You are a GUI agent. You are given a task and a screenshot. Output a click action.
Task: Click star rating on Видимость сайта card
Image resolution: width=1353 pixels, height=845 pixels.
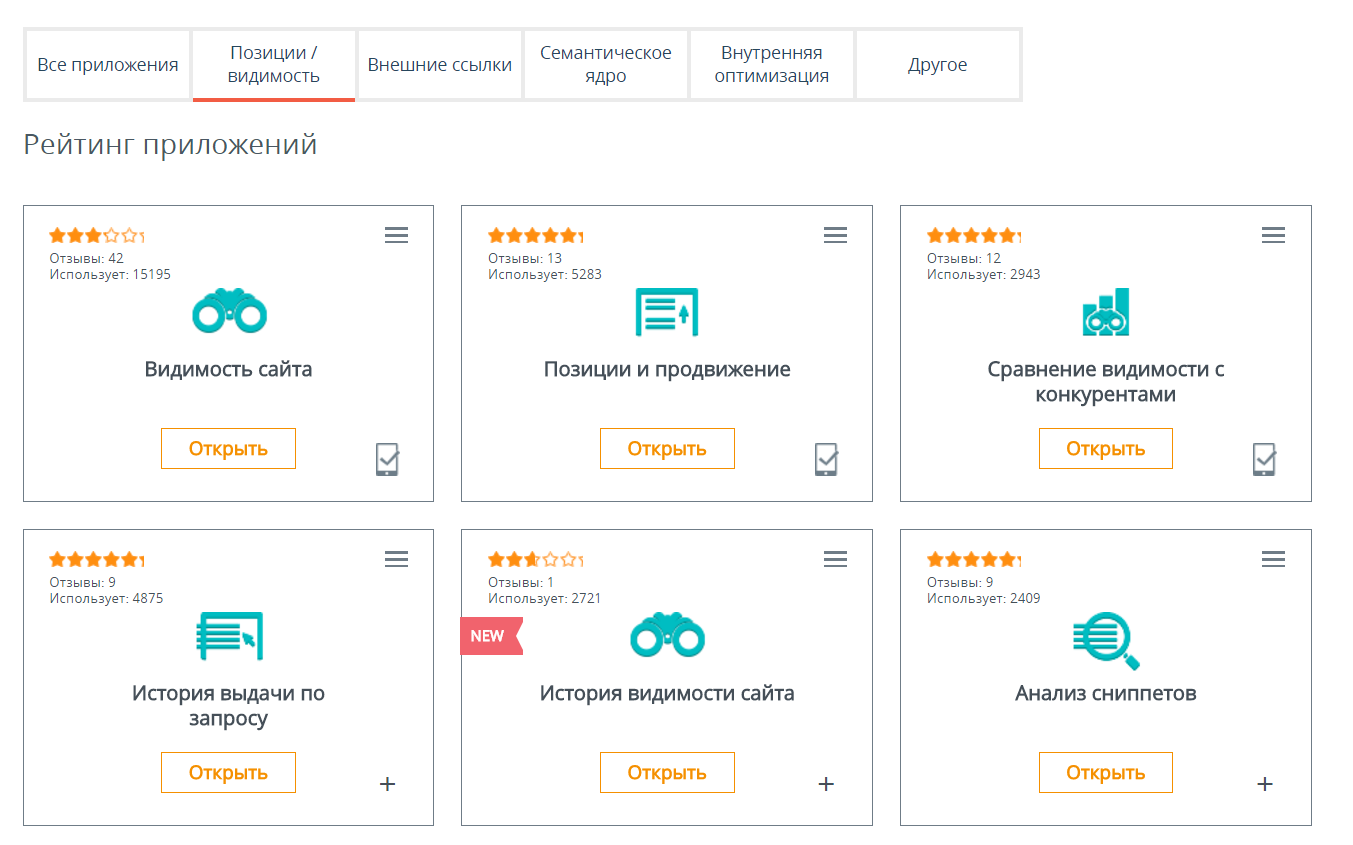point(97,236)
